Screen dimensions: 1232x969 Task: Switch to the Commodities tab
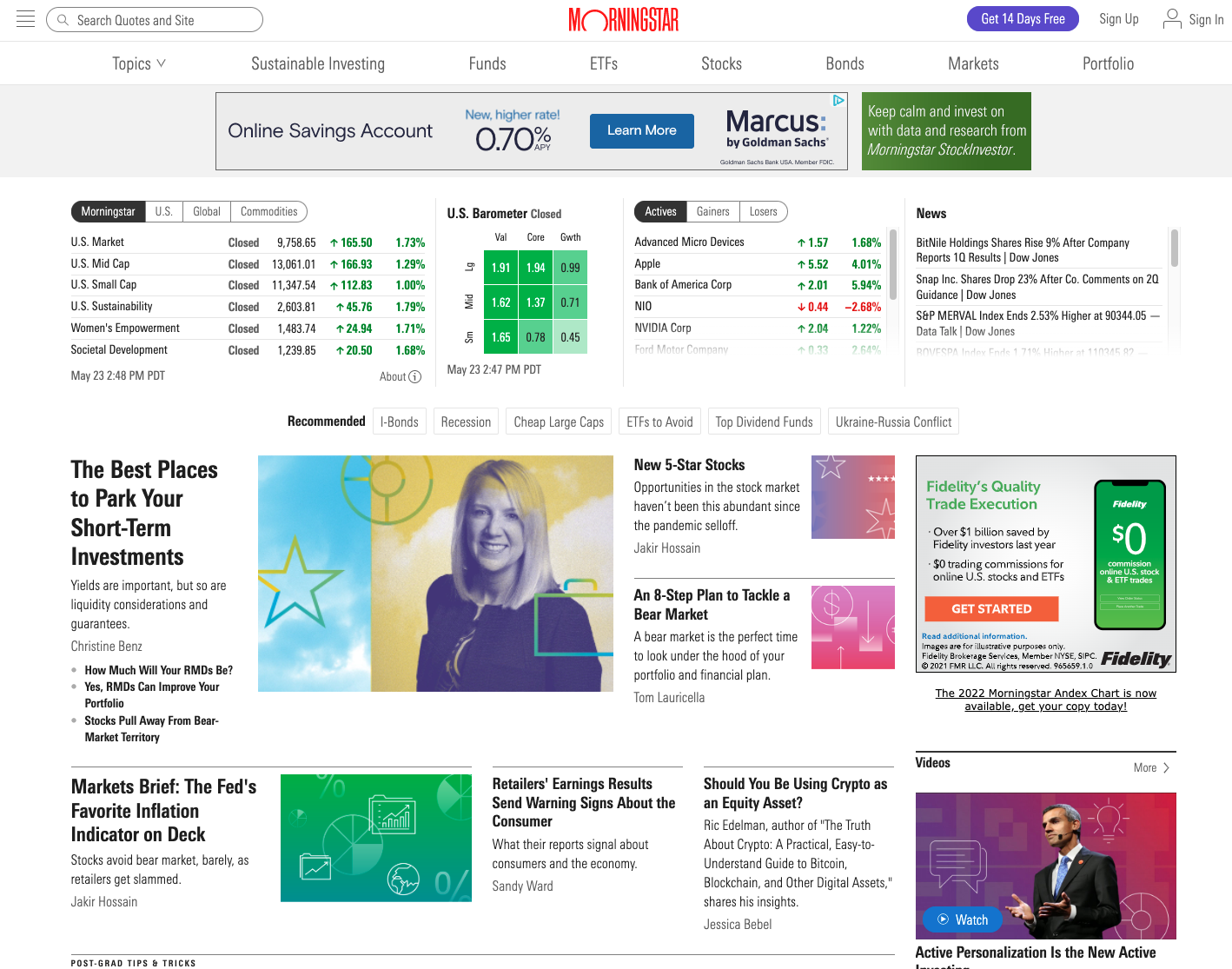click(268, 211)
